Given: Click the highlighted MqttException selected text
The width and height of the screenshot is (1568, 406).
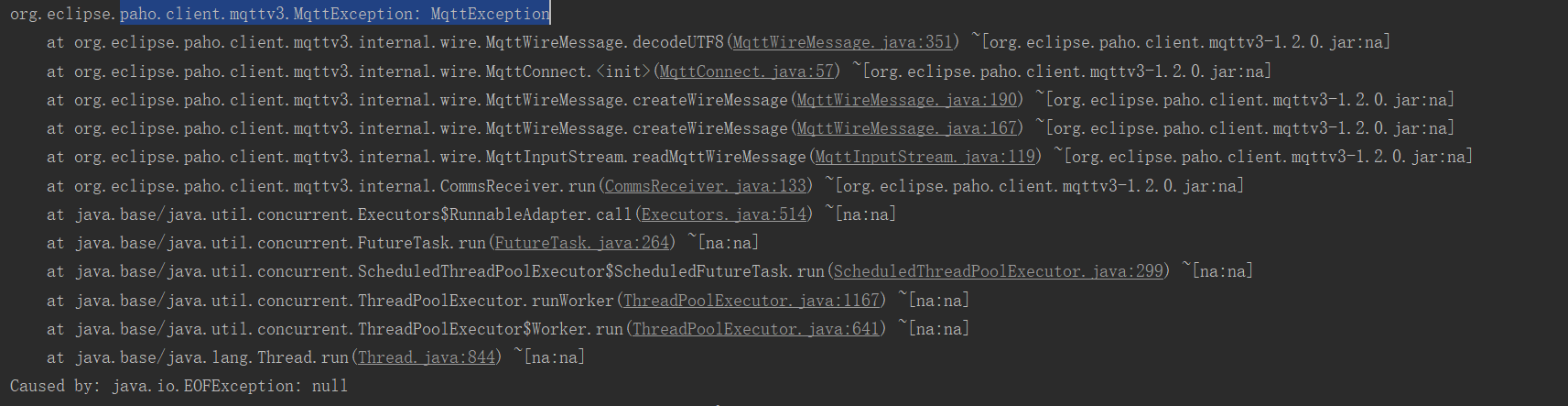Looking at the screenshot, I should [x=335, y=14].
